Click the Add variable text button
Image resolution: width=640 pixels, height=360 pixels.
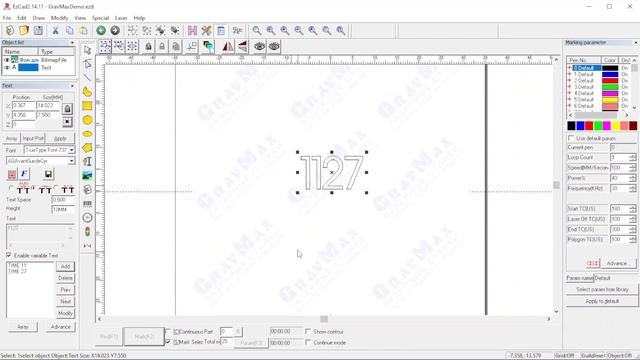click(x=65, y=266)
